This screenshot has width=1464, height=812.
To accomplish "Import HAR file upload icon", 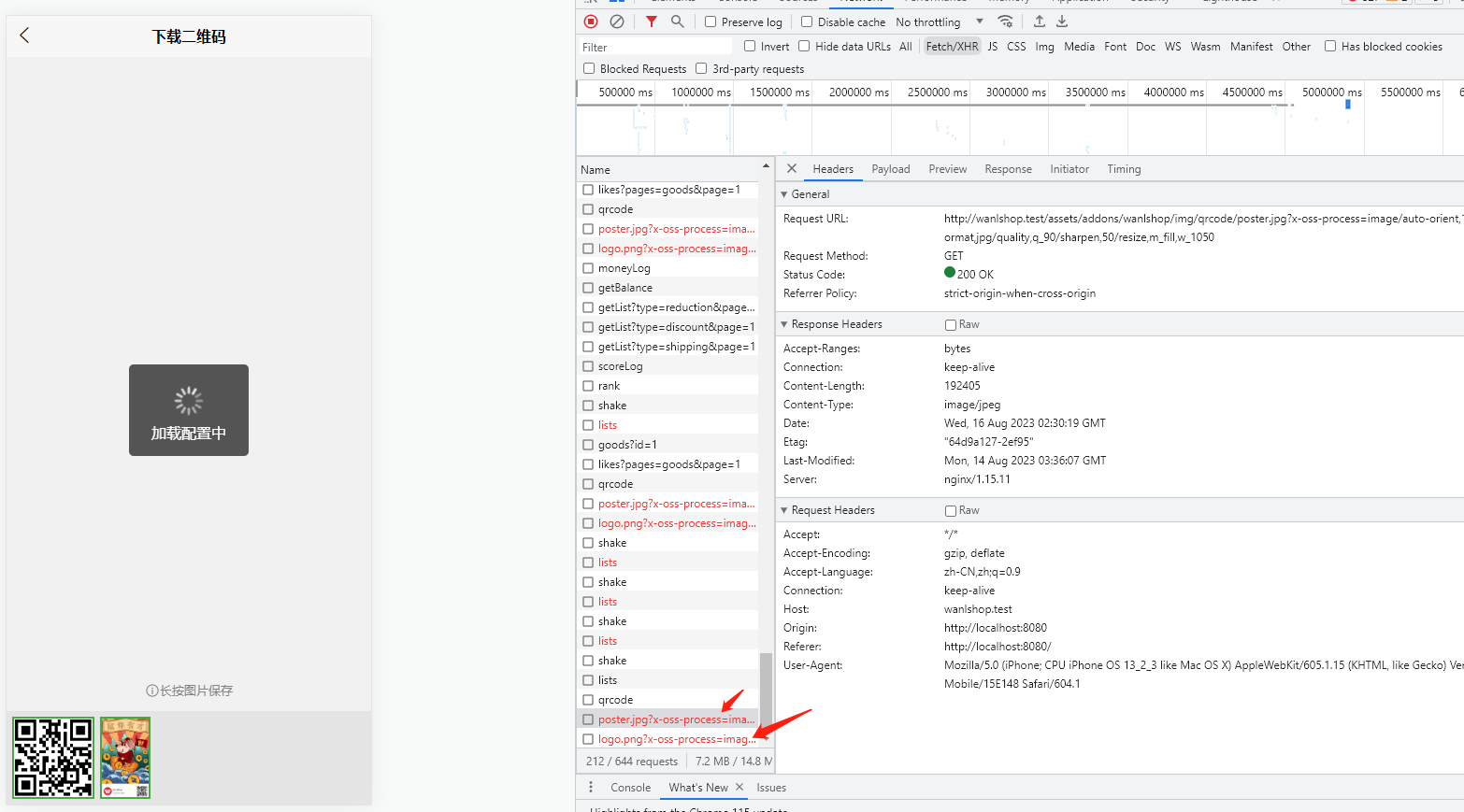I will tap(1040, 21).
